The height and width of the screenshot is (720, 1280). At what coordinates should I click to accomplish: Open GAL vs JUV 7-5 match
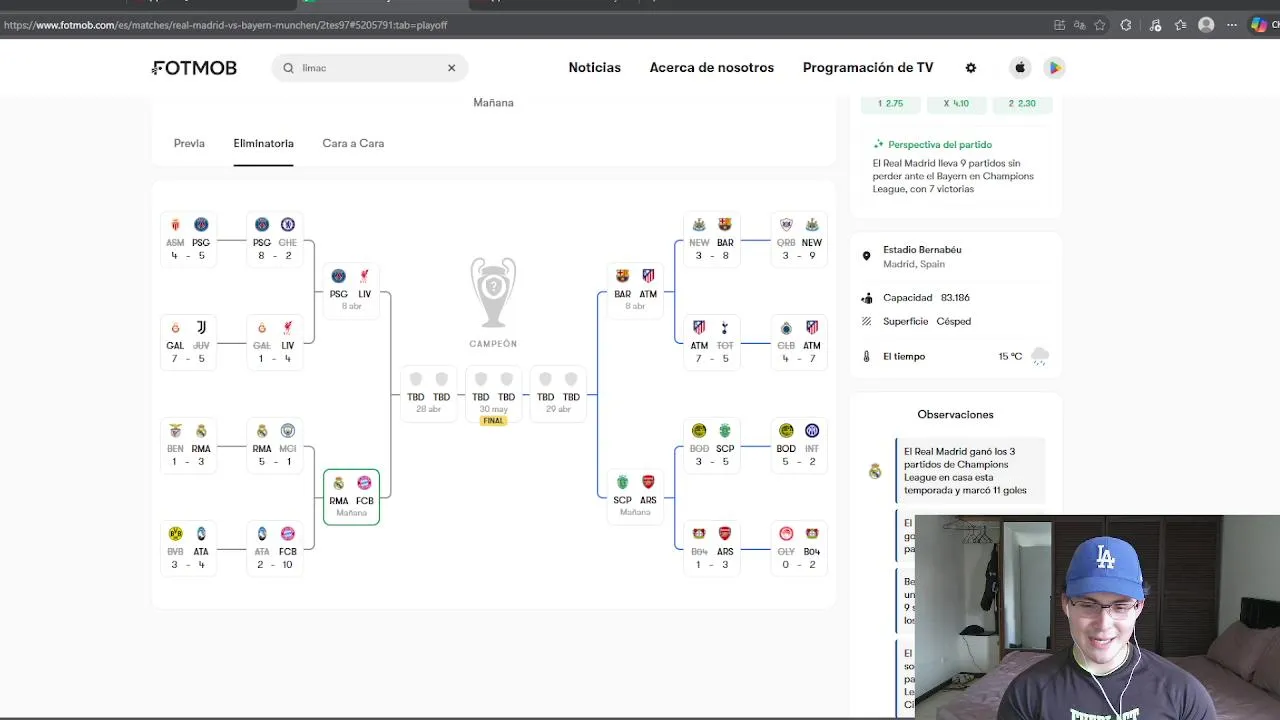point(188,343)
